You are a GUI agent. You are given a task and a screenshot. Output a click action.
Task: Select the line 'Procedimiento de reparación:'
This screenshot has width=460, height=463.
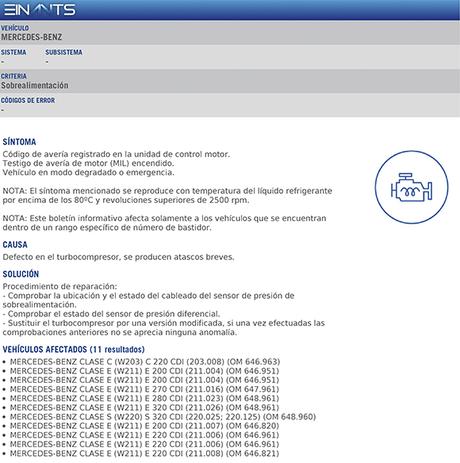point(60,286)
